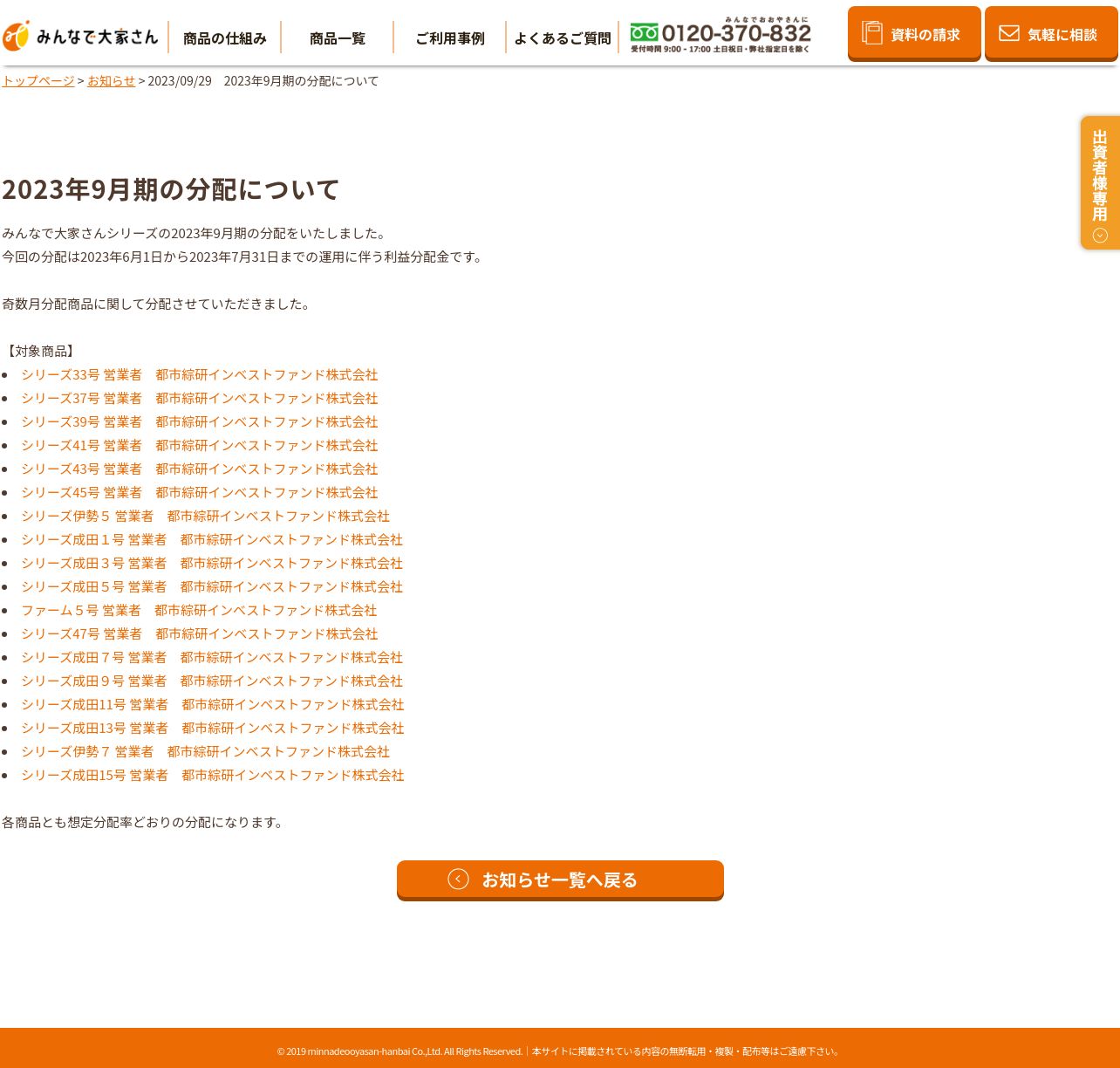Open シリーズ45号 link
Screen dimensions: 1120x1068
click(199, 492)
